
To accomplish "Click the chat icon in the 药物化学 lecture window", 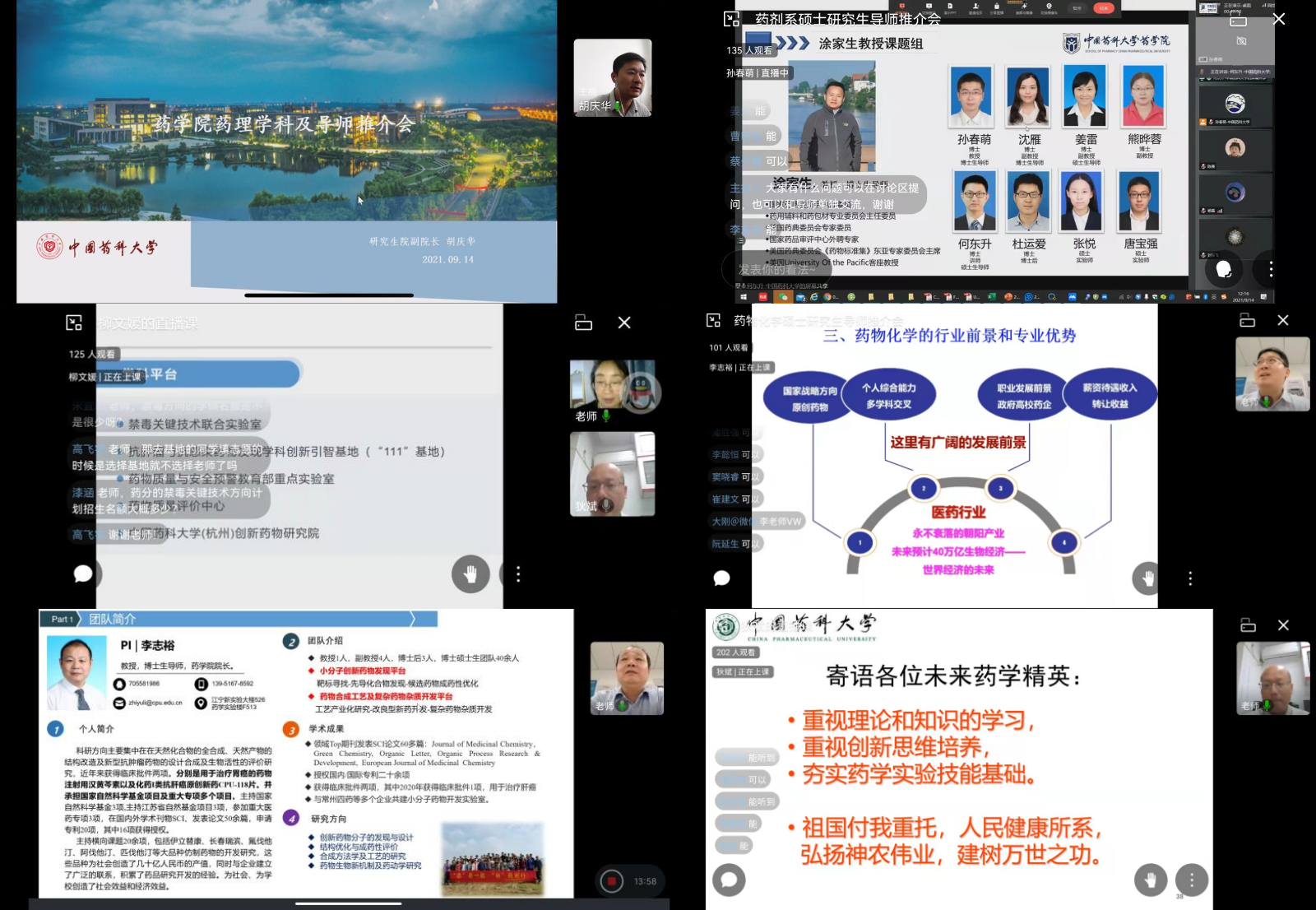I will coord(724,579).
